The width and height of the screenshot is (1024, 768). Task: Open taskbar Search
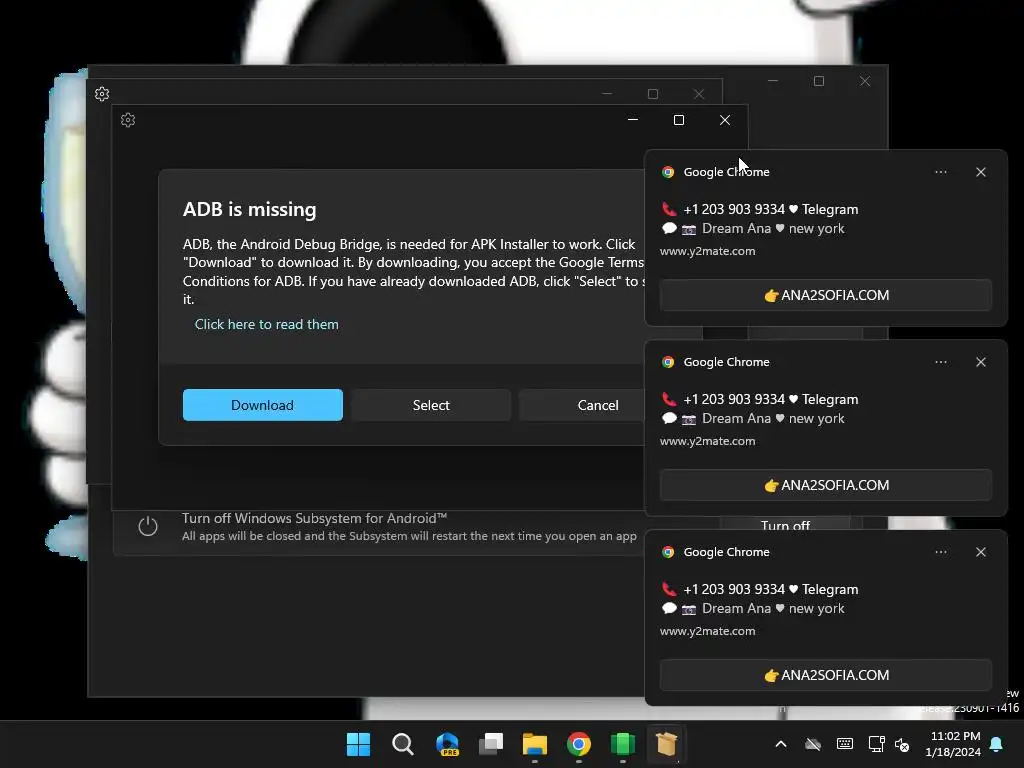pos(403,744)
